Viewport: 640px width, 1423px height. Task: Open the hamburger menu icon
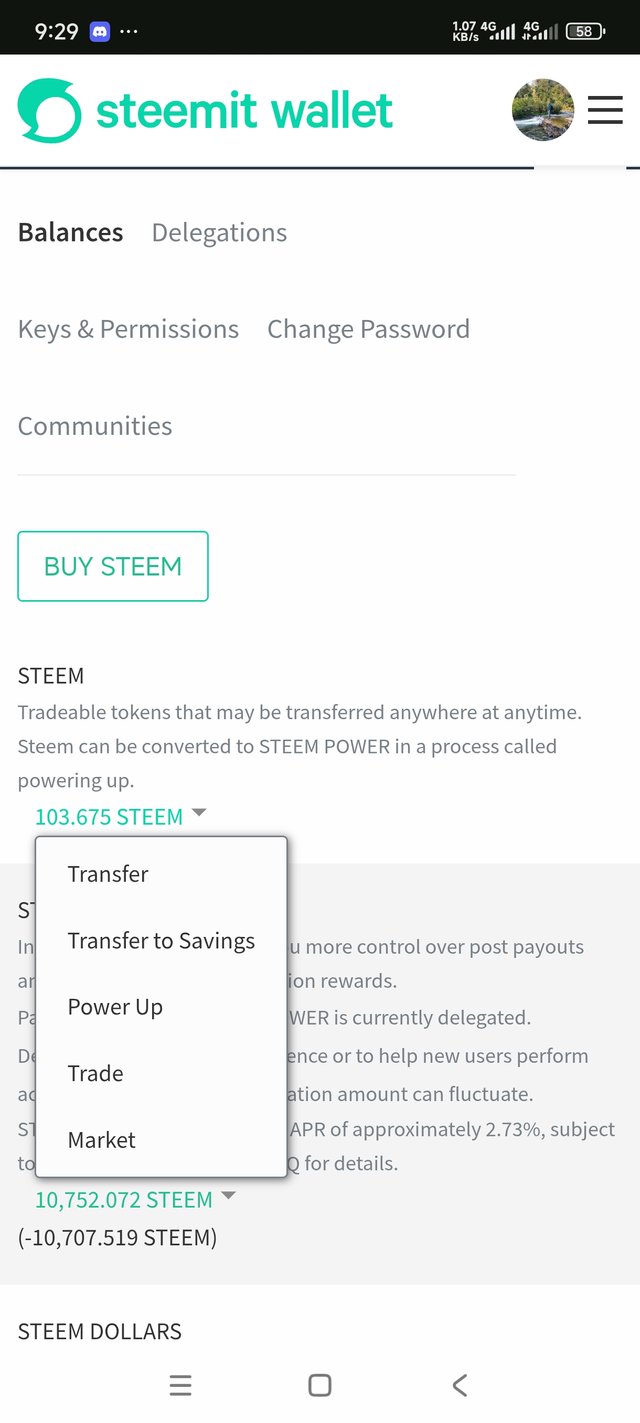[605, 109]
